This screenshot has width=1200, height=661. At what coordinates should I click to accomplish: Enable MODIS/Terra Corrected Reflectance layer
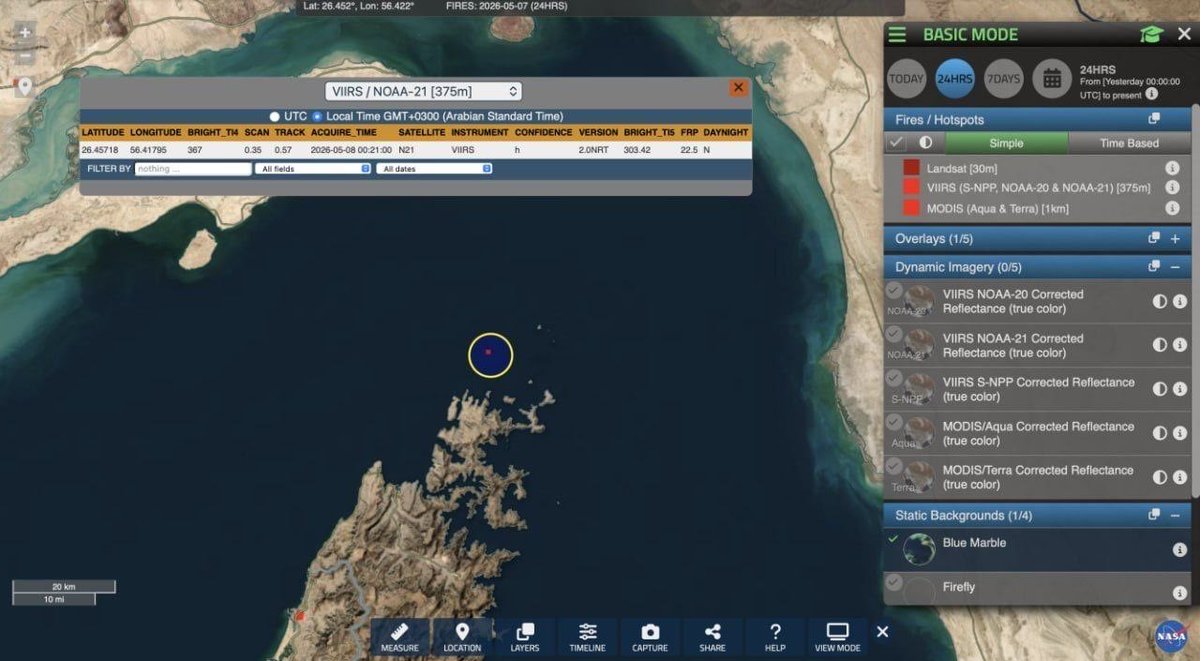click(894, 466)
